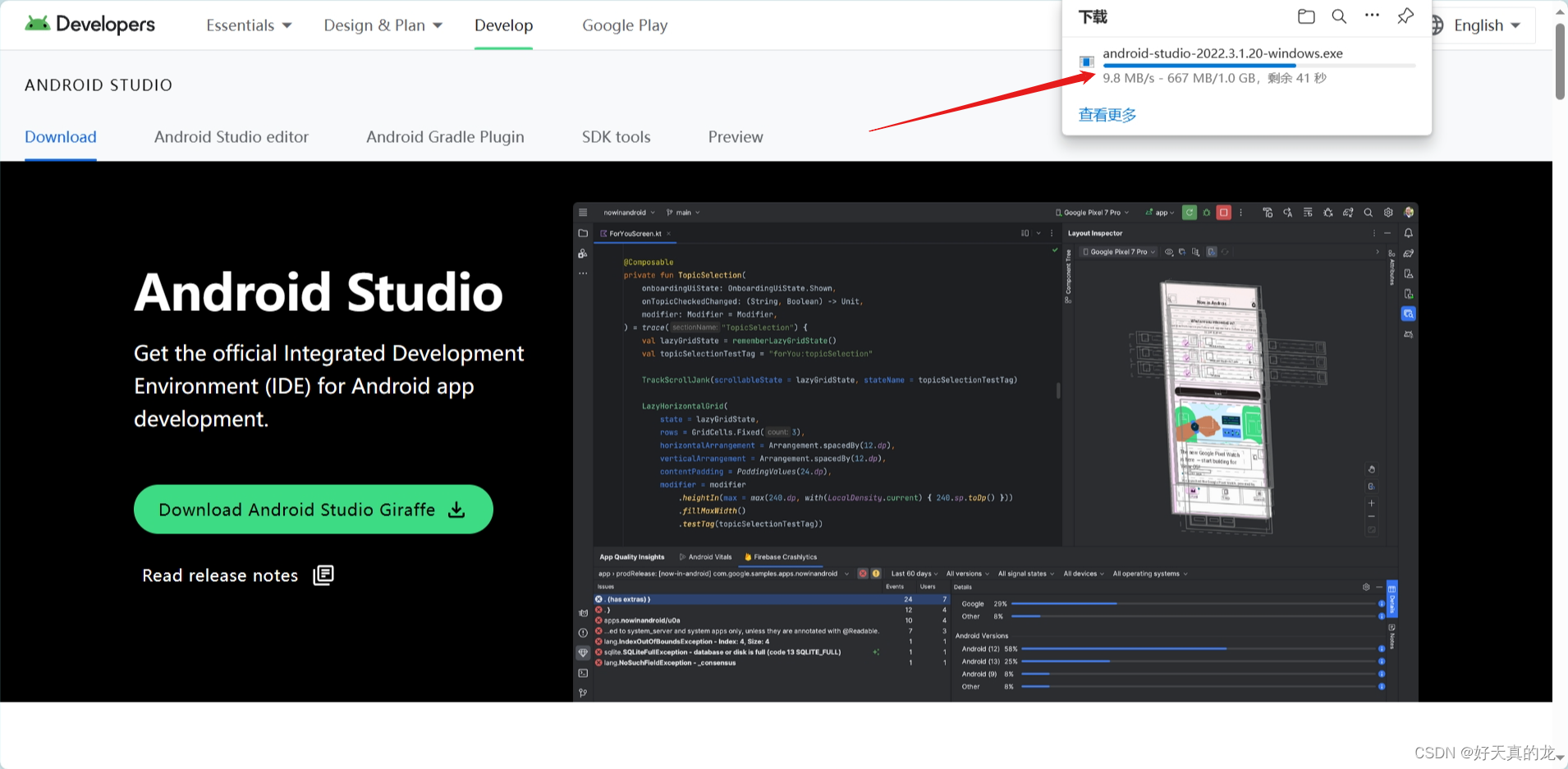This screenshot has height=769, width=1568.
Task: Click search icon in downloads popup
Action: pos(1339,16)
